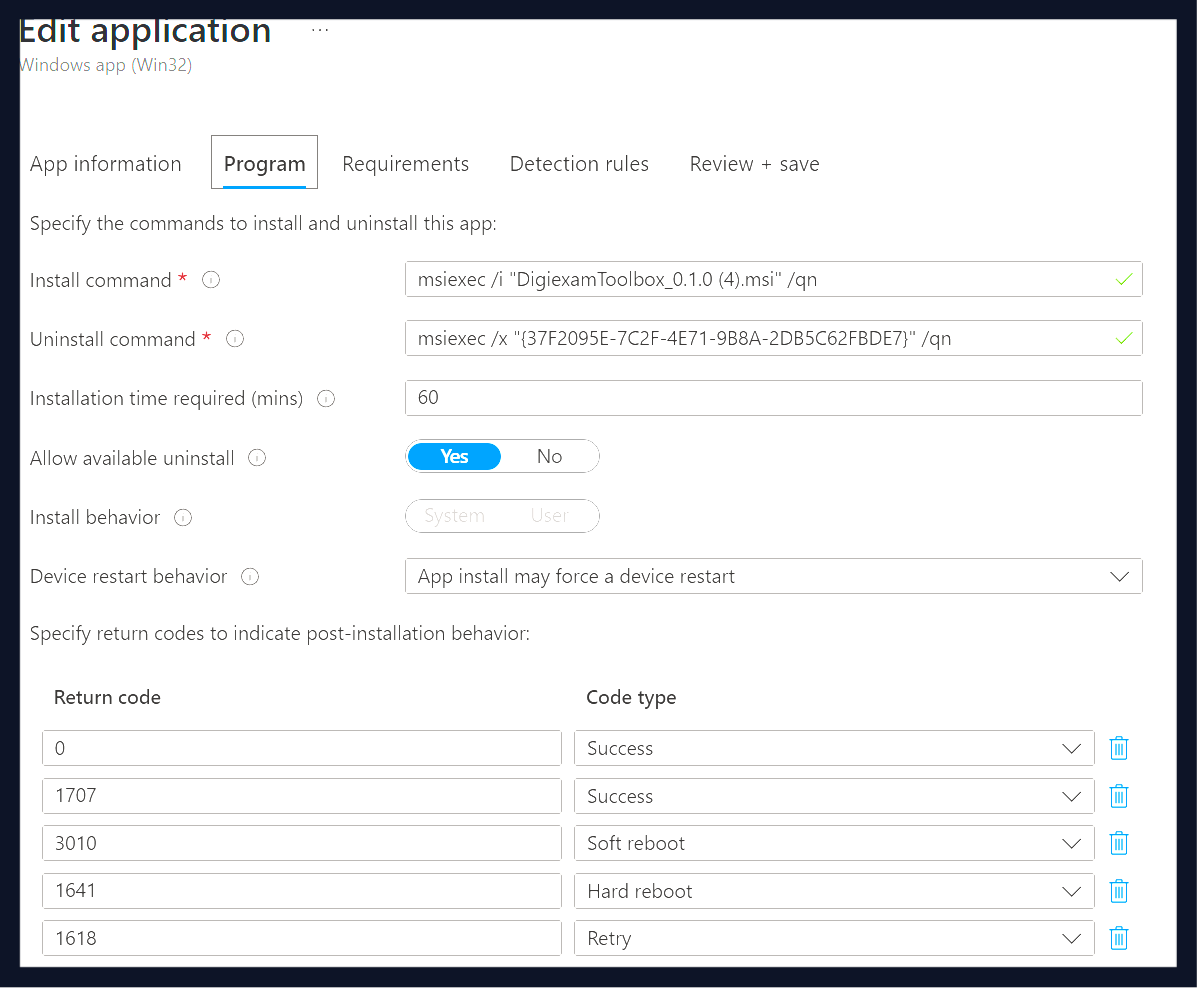The image size is (1197, 988).
Task: Delete the return code 3010 row
Action: coord(1118,843)
